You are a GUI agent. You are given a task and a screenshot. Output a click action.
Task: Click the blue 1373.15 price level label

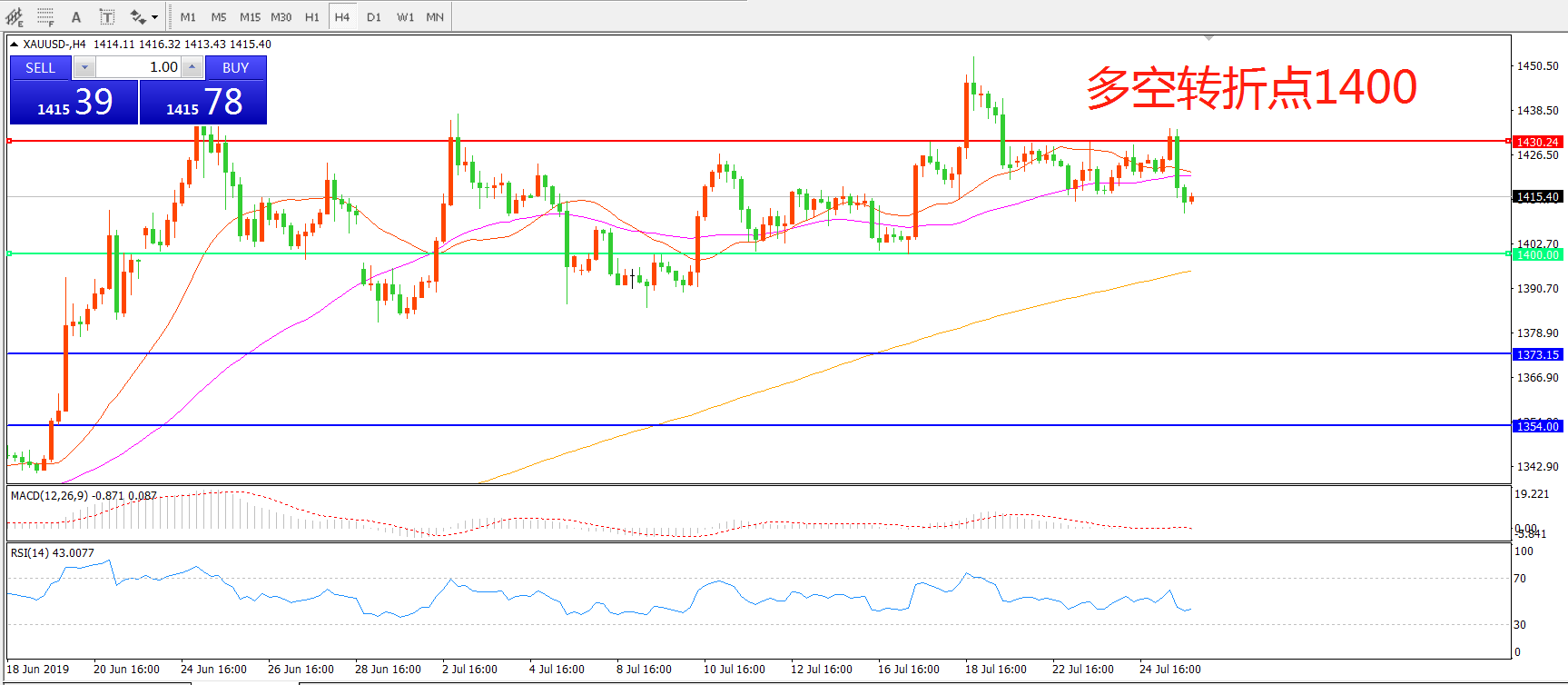coord(1536,354)
